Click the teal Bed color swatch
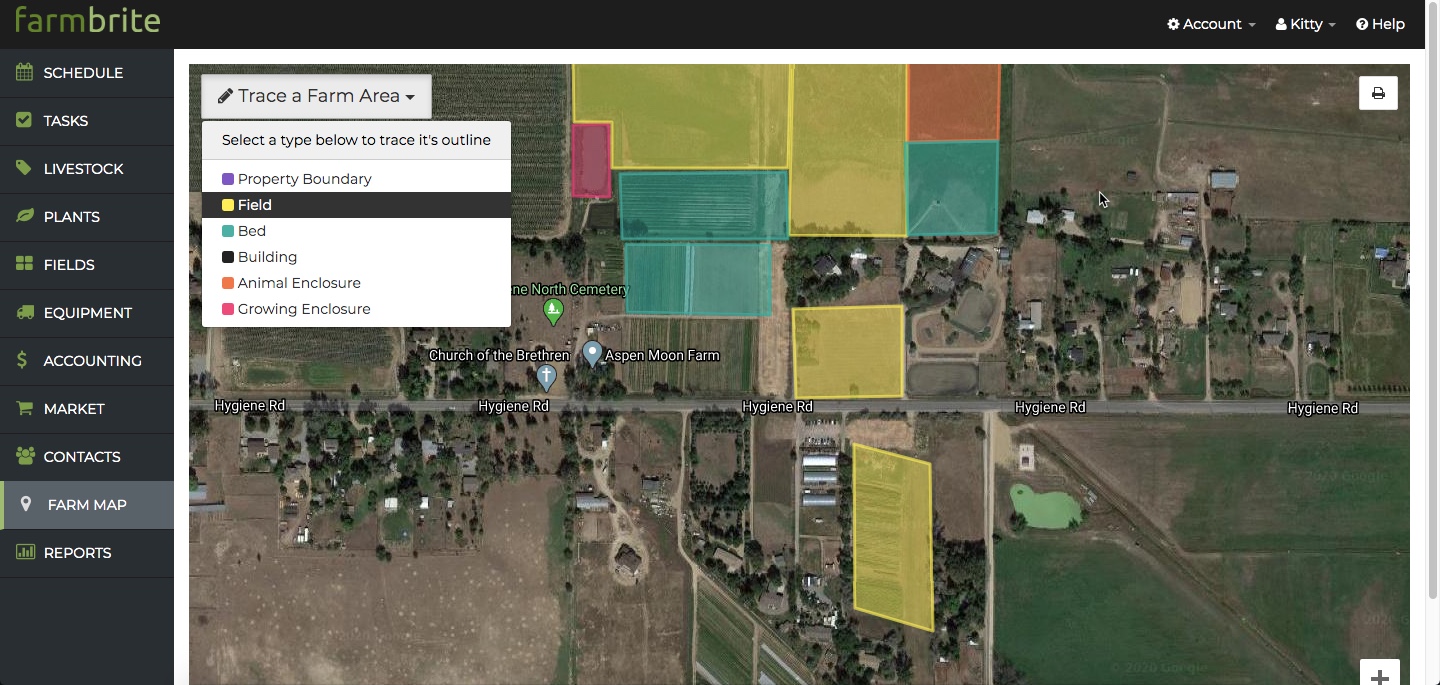This screenshot has height=685, width=1440. pos(228,231)
